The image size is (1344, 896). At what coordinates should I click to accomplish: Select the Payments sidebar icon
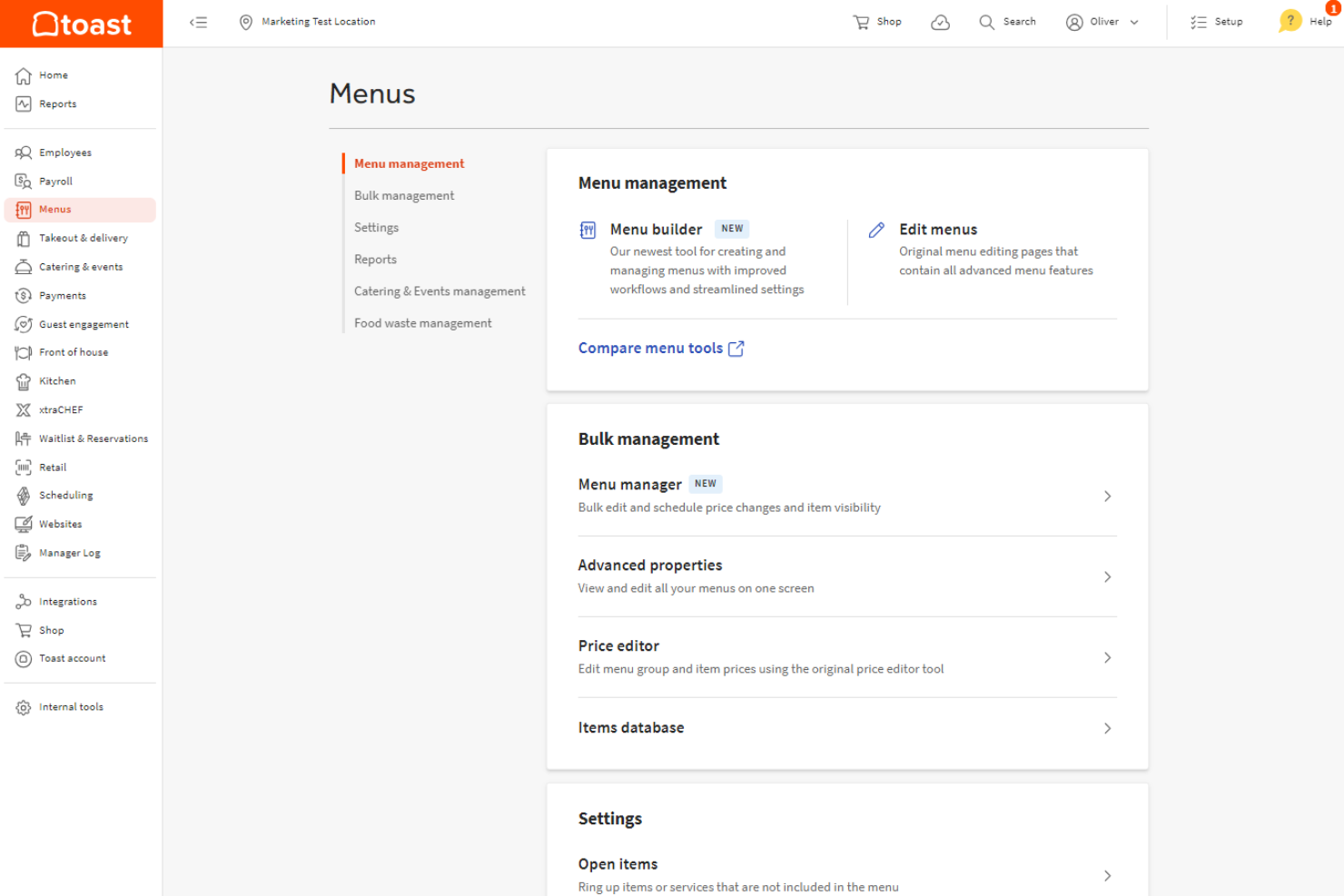[x=63, y=295]
